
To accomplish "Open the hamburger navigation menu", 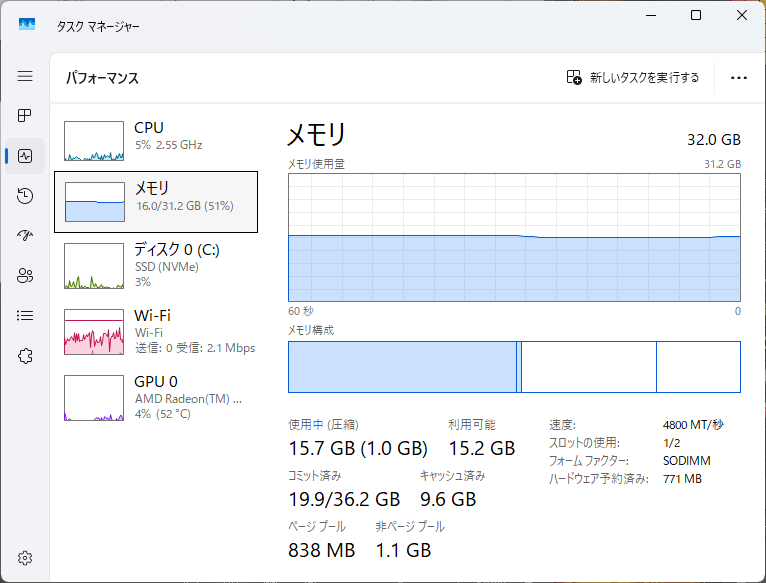I will coord(25,76).
